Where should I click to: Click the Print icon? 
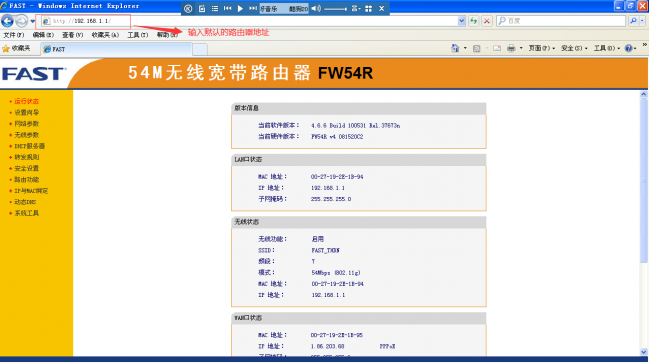pyautogui.click(x=511, y=48)
